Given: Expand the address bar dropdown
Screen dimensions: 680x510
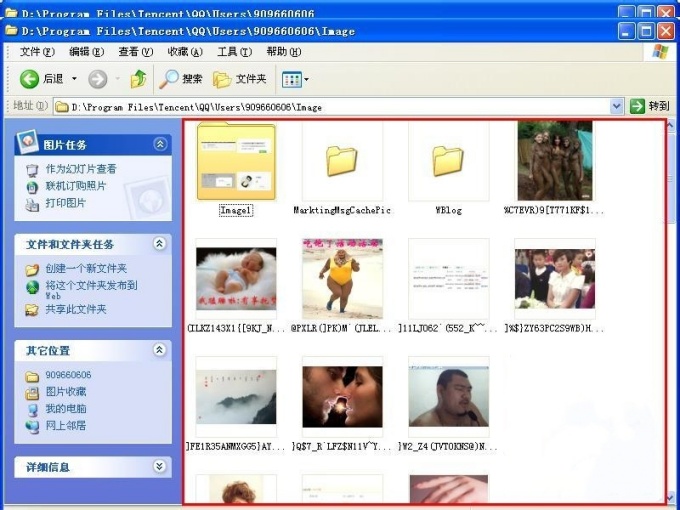Looking at the screenshot, I should tap(617, 106).
